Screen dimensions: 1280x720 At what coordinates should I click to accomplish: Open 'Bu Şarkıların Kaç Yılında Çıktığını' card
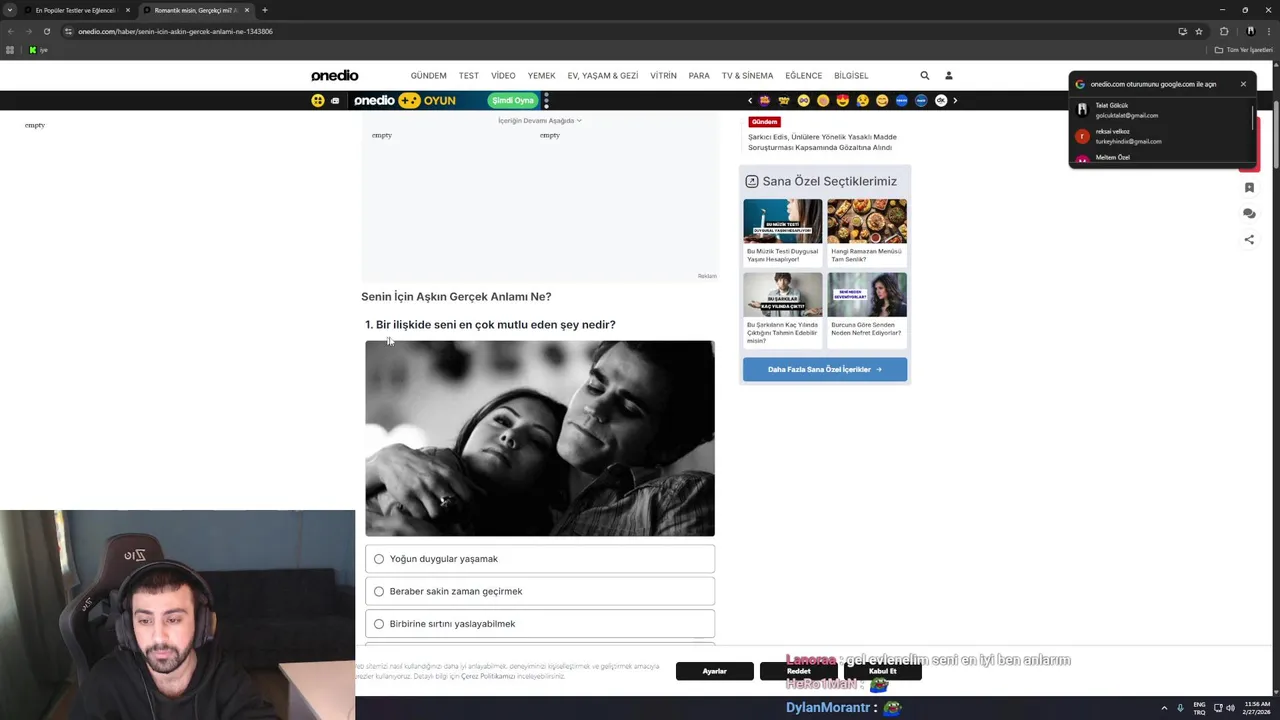tap(783, 309)
